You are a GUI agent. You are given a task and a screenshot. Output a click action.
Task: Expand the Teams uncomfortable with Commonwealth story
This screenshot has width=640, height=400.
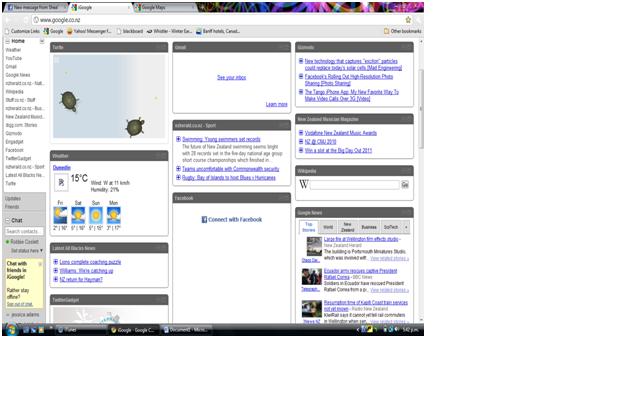[x=178, y=169]
